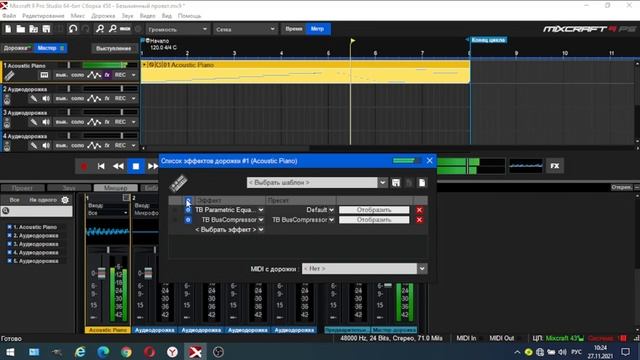Click the rewind transport button
This screenshot has height=360, width=640.
[x=118, y=167]
